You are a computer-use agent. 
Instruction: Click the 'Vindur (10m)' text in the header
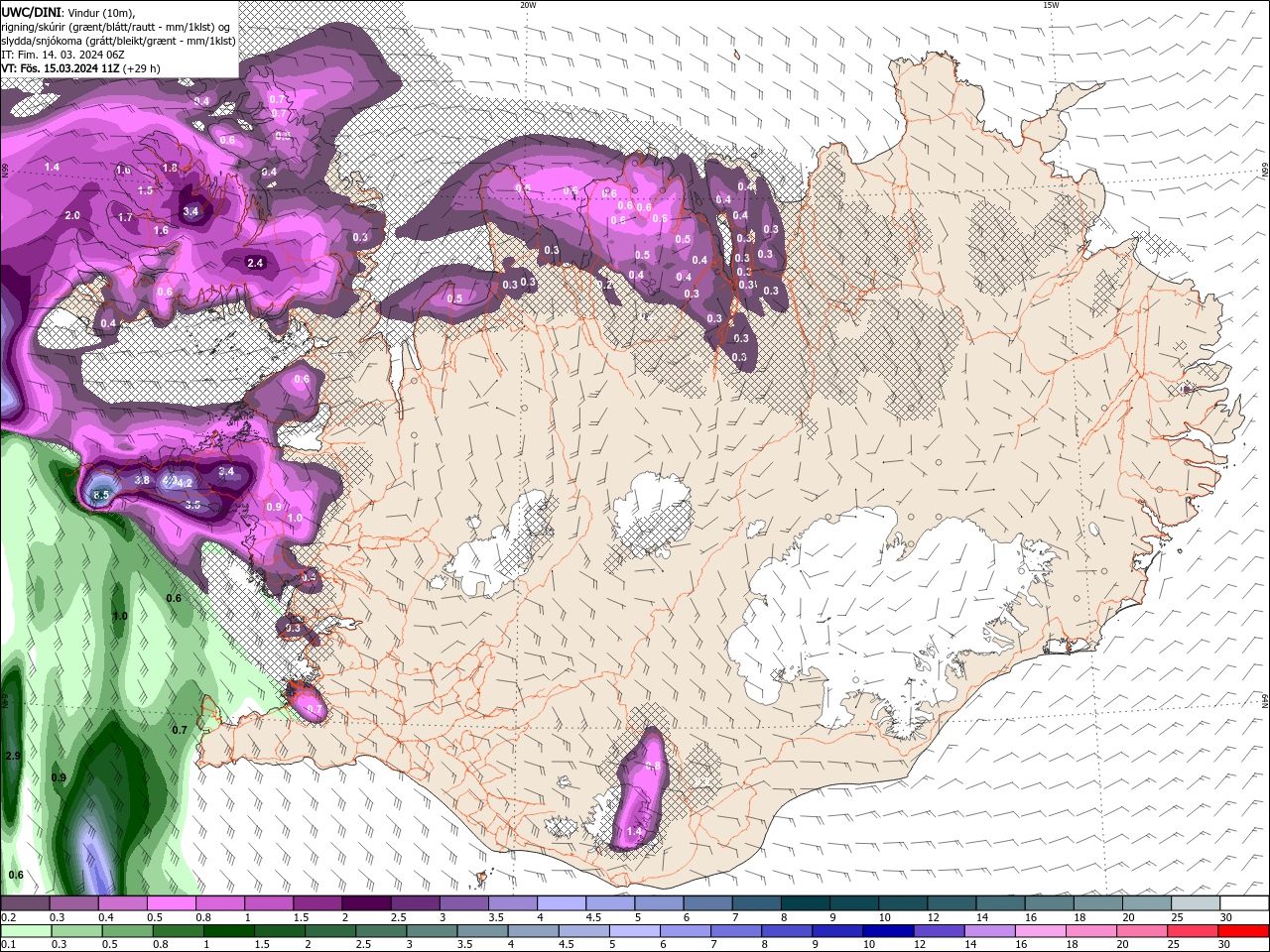(x=101, y=11)
